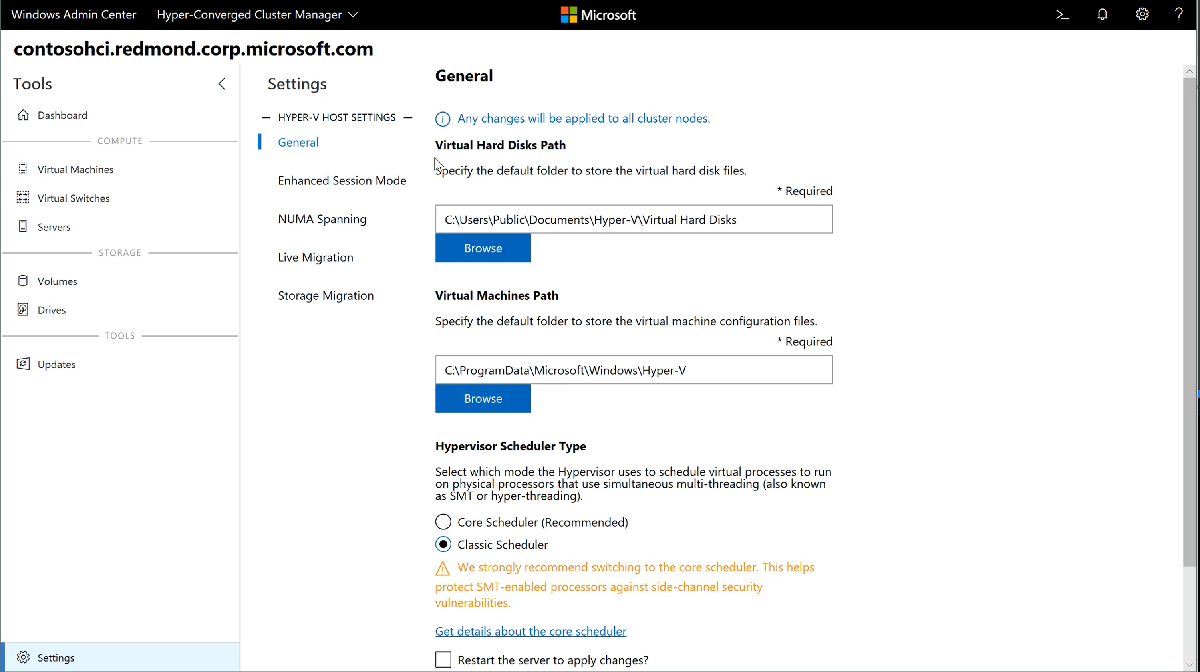Open the Volumes storage tool

56,281
